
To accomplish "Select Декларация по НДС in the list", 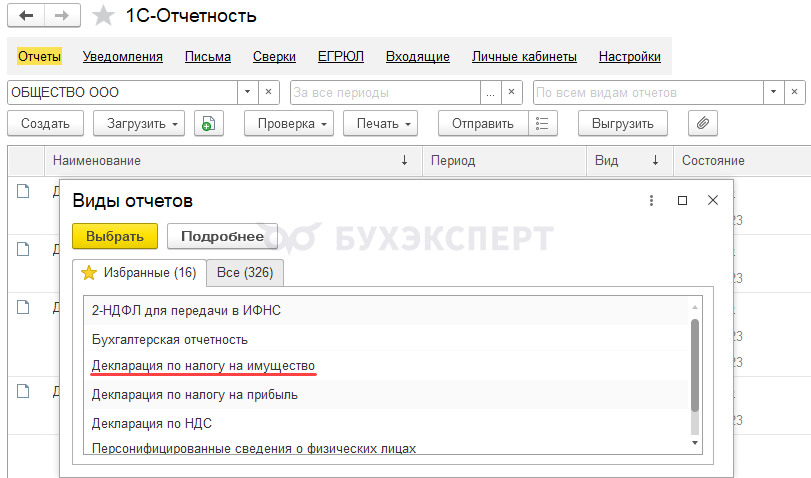I will coord(387,423).
